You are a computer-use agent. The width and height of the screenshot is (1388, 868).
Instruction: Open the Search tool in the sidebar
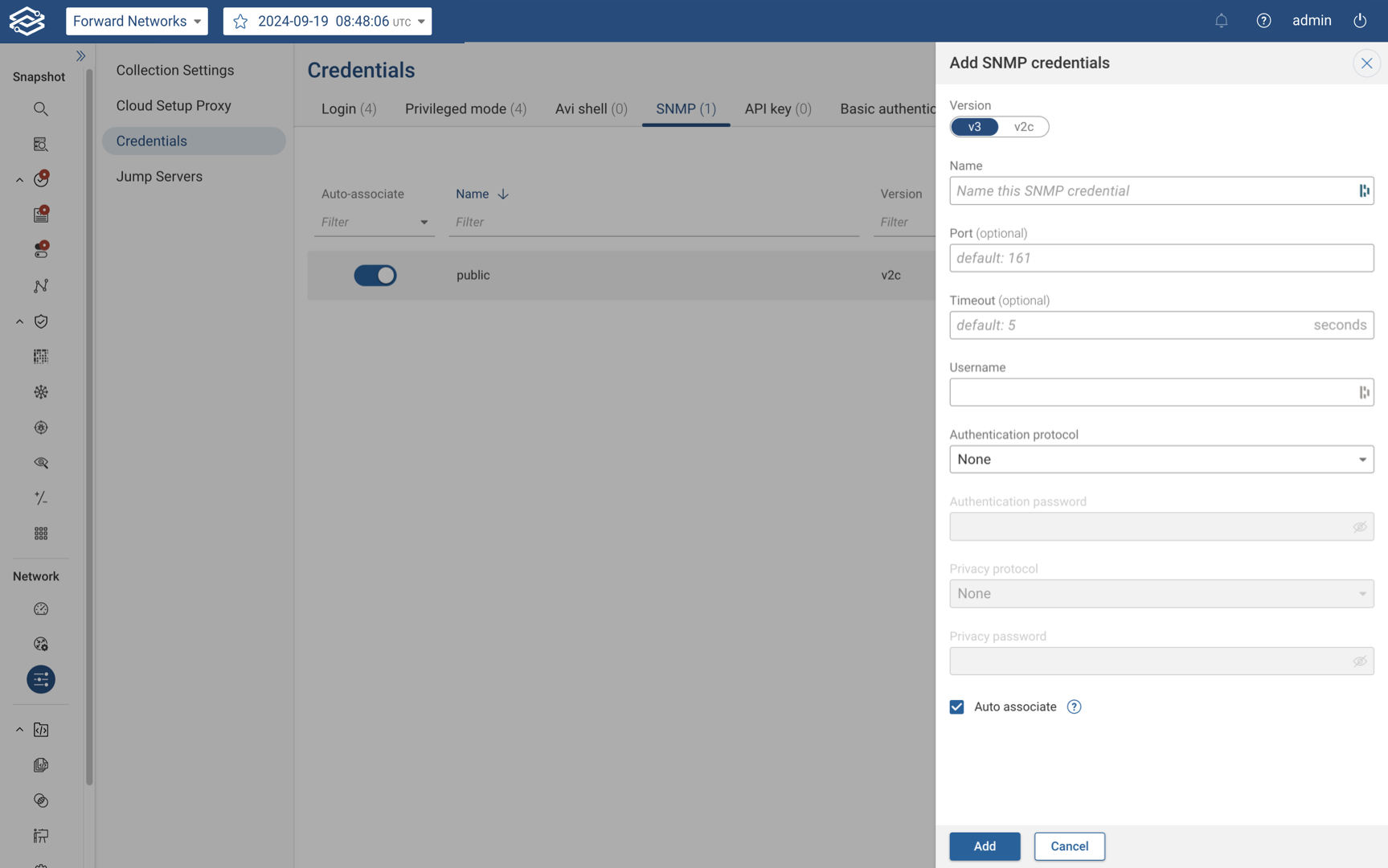pos(41,109)
